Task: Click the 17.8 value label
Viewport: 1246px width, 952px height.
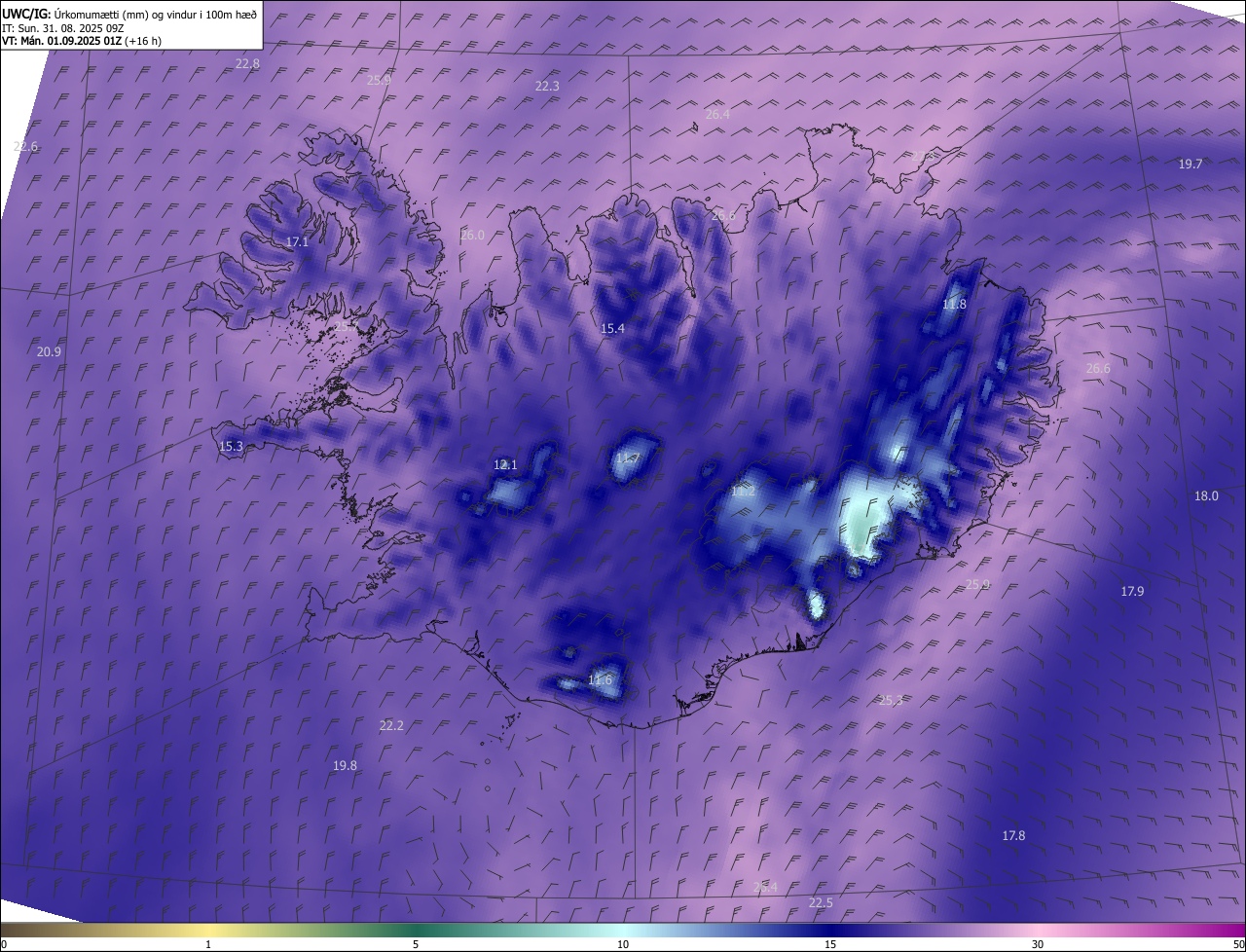Action: (1013, 835)
